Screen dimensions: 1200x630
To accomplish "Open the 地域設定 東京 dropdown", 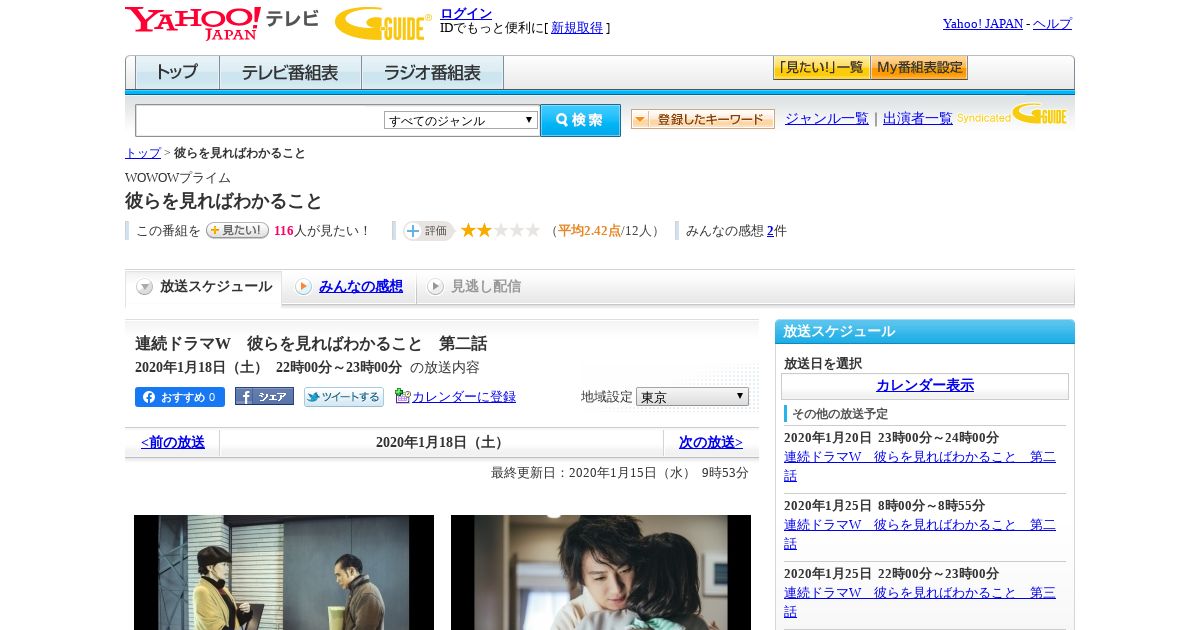I will (x=692, y=396).
